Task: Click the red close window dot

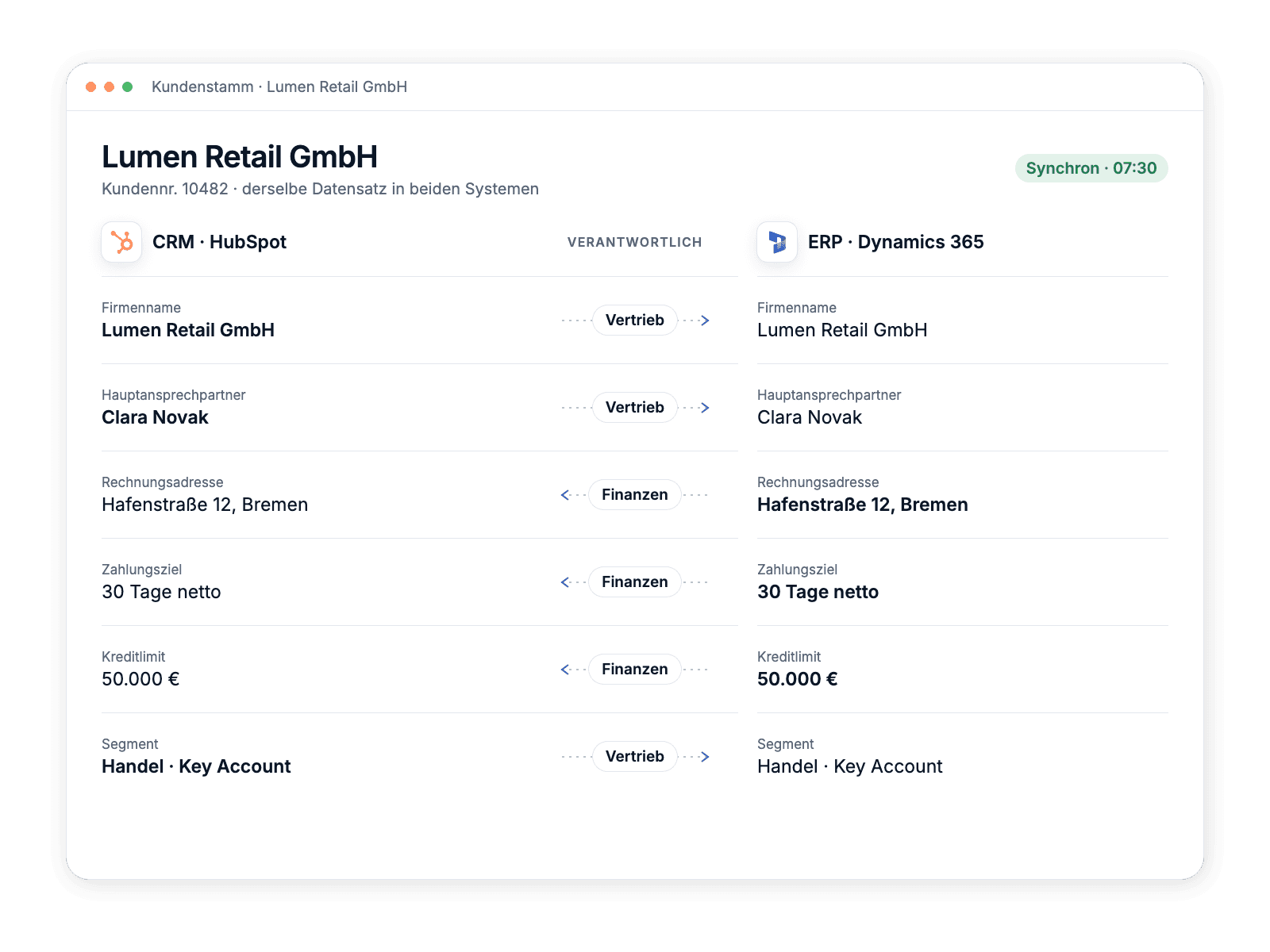Action: click(90, 86)
